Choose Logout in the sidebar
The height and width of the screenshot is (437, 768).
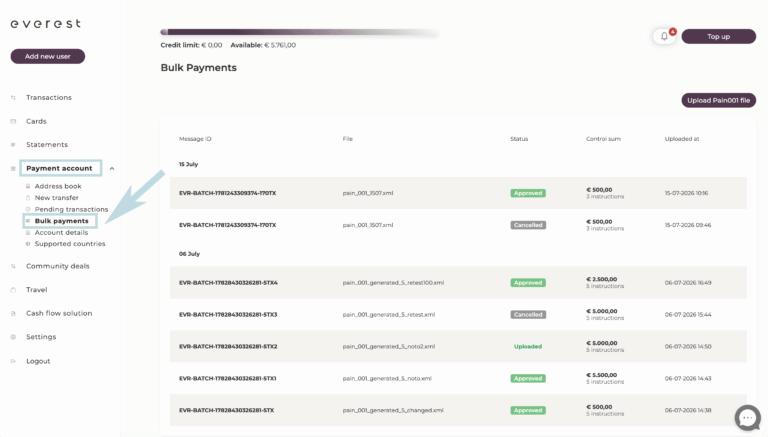tap(38, 361)
